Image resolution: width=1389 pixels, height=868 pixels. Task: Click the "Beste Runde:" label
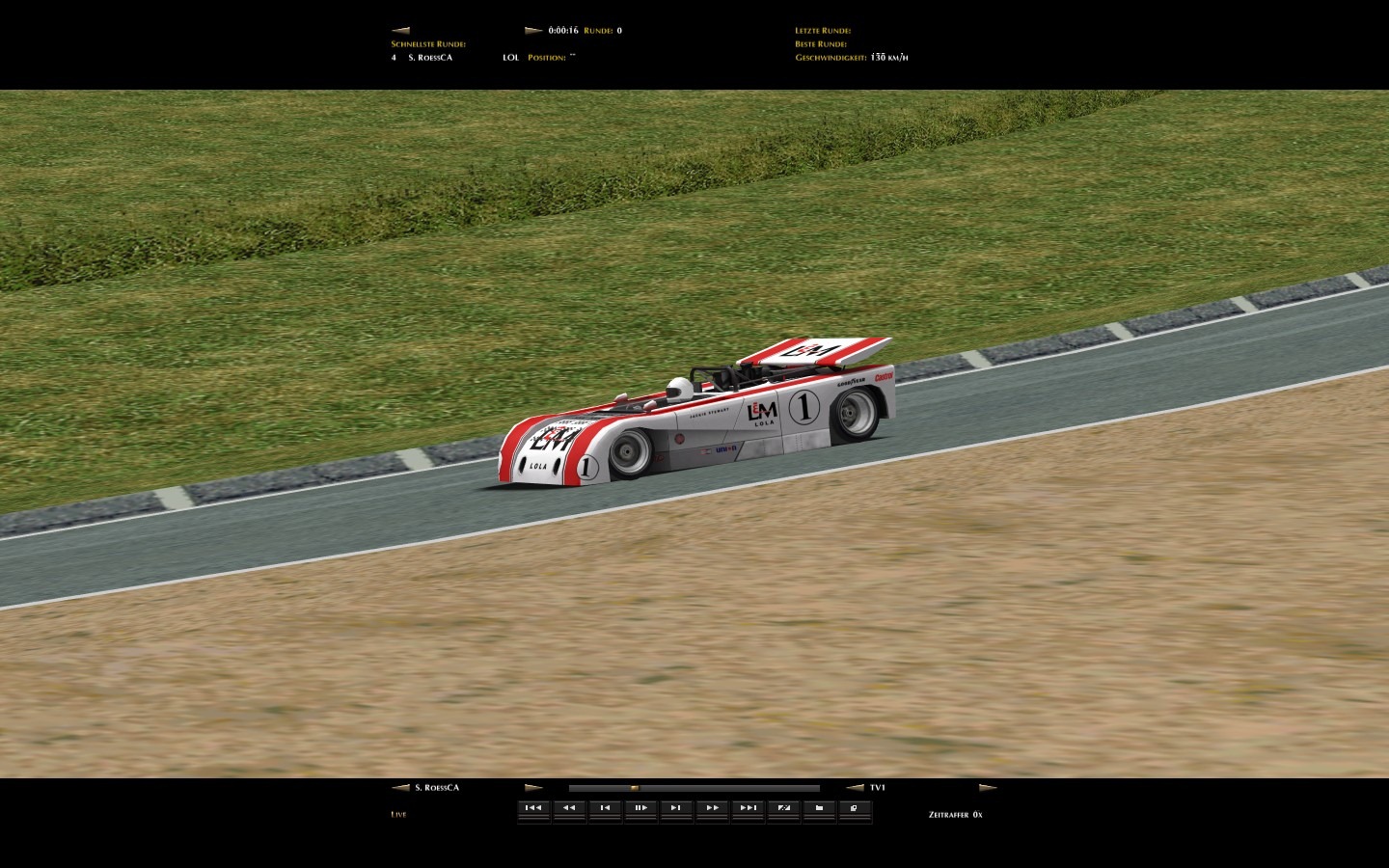click(821, 44)
